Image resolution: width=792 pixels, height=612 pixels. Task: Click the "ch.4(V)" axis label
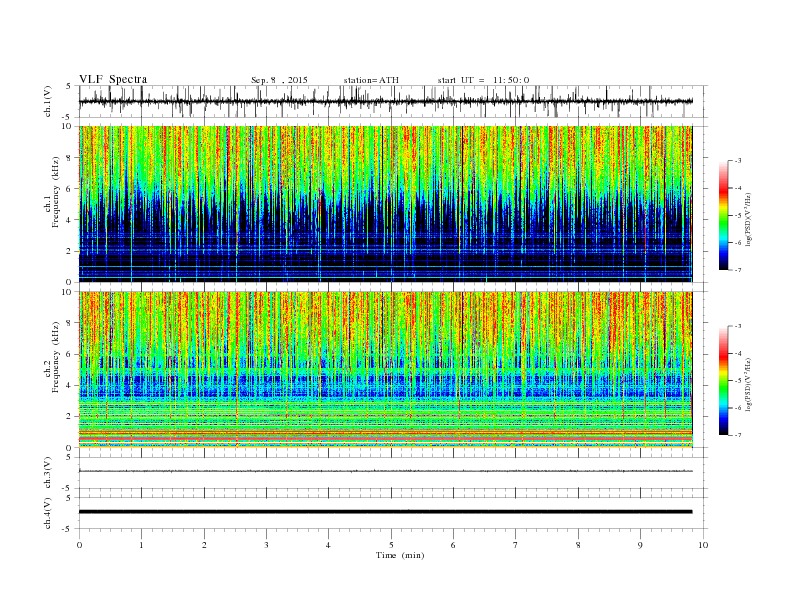(48, 513)
